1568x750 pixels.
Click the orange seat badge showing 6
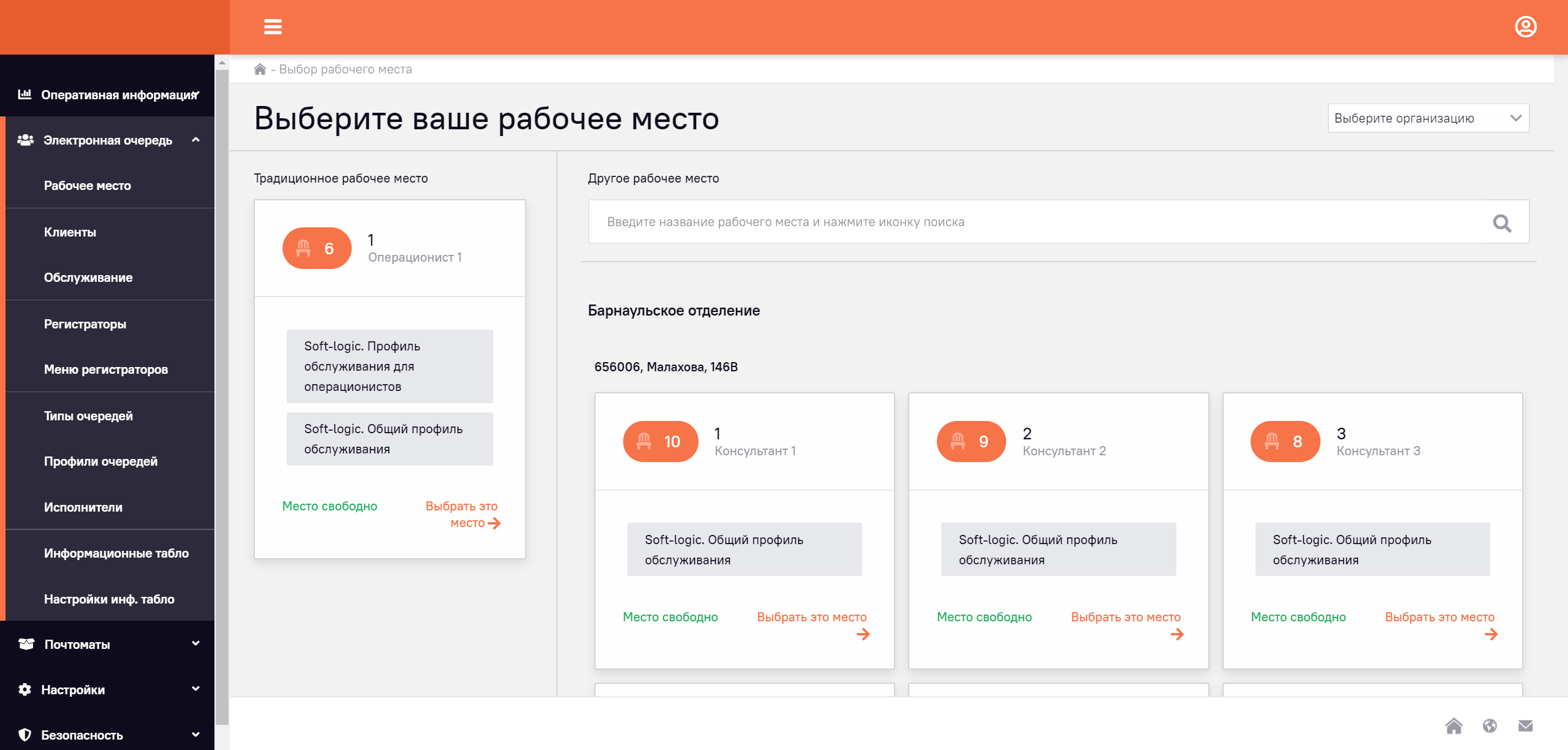(x=317, y=248)
